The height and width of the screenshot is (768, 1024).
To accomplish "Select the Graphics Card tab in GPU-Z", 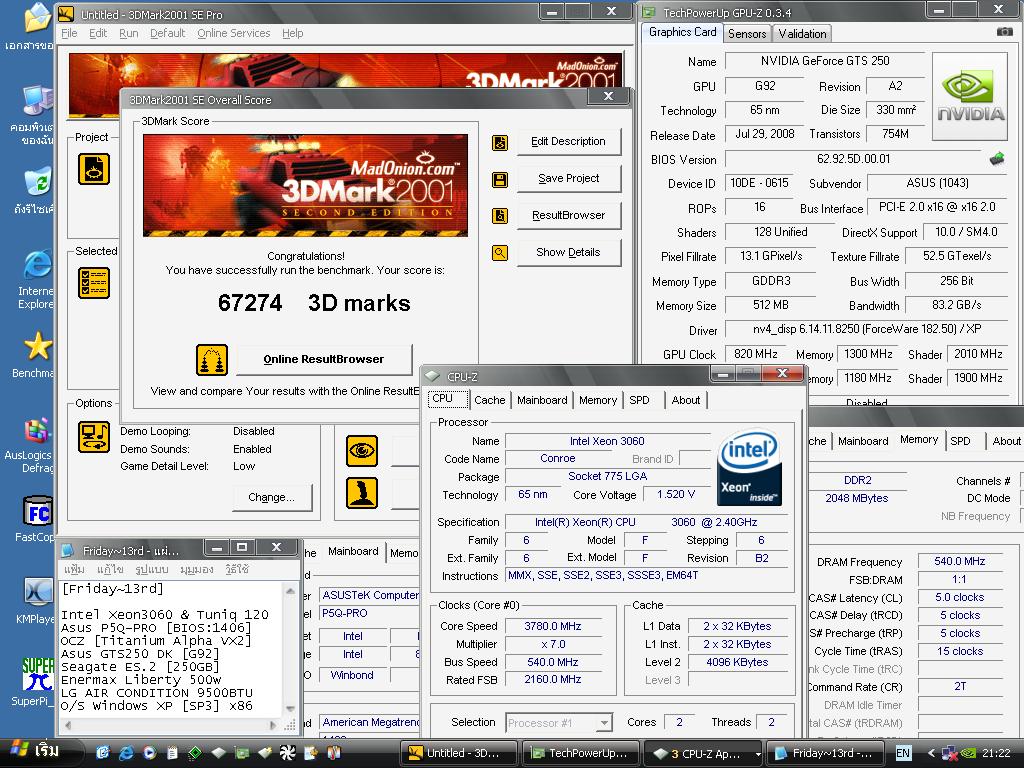I will [682, 32].
